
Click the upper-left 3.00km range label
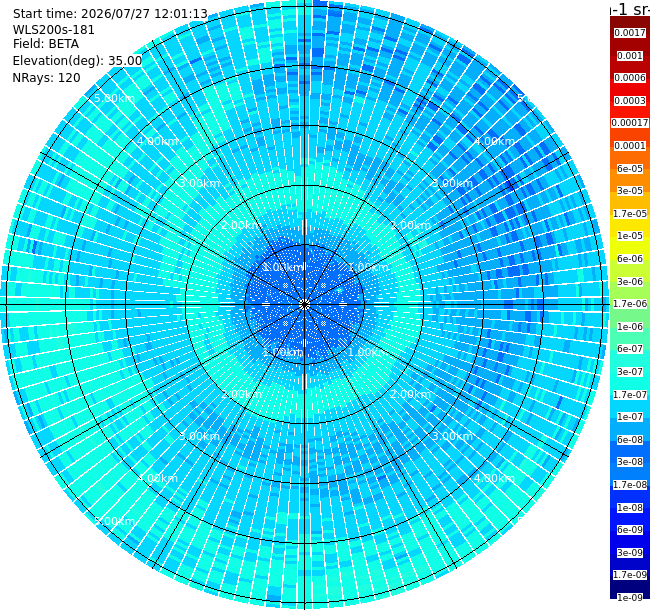199,183
